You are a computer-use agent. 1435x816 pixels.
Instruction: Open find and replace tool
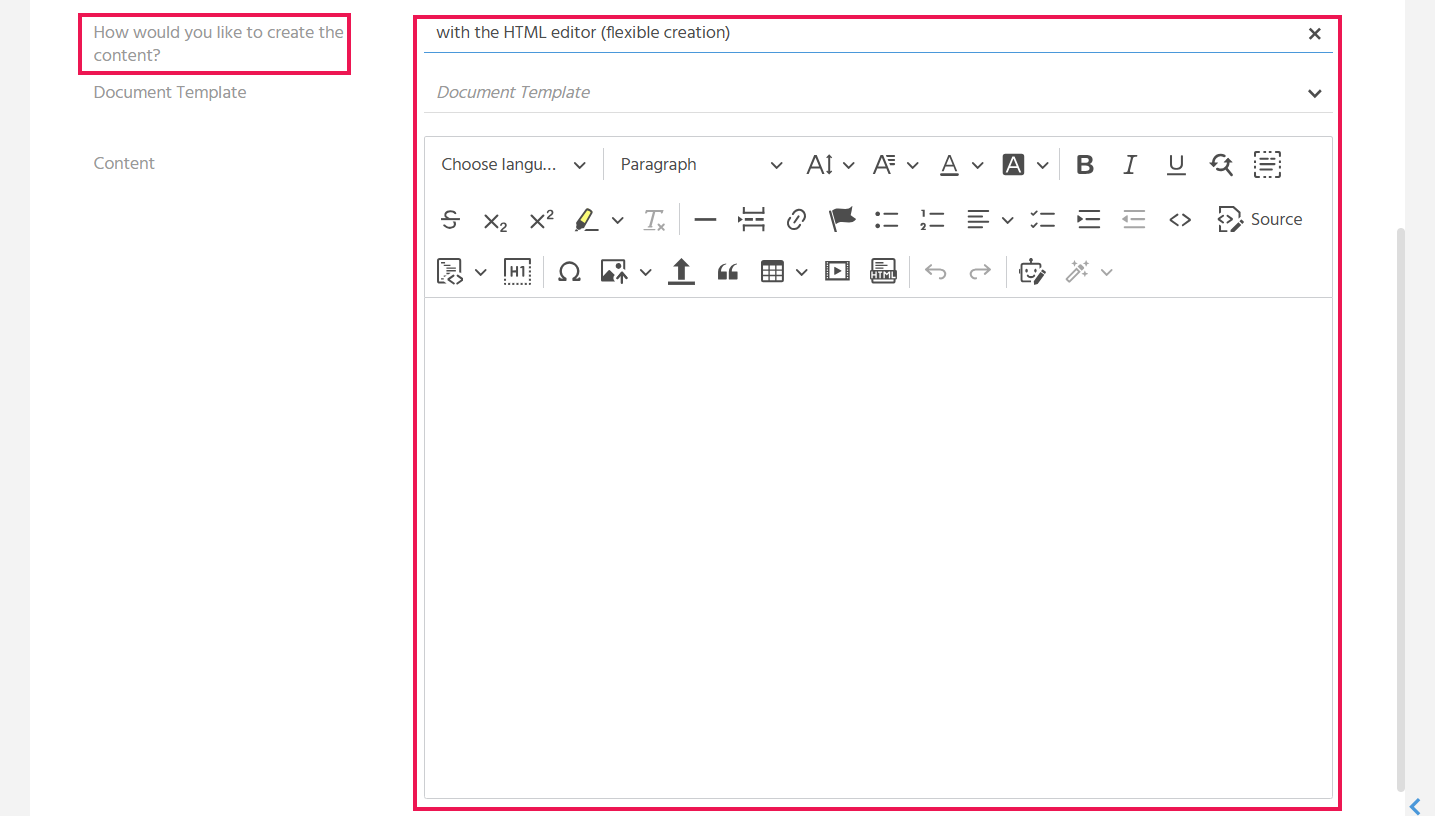tap(1221, 165)
